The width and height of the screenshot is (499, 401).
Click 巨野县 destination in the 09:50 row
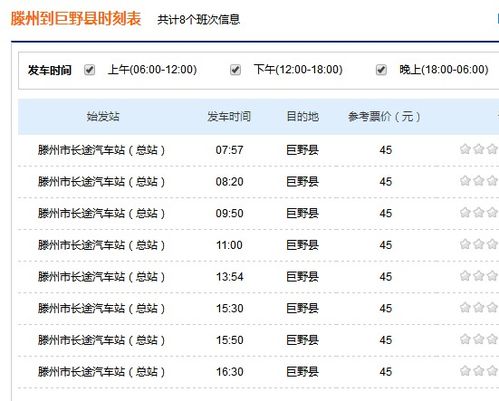pos(303,213)
